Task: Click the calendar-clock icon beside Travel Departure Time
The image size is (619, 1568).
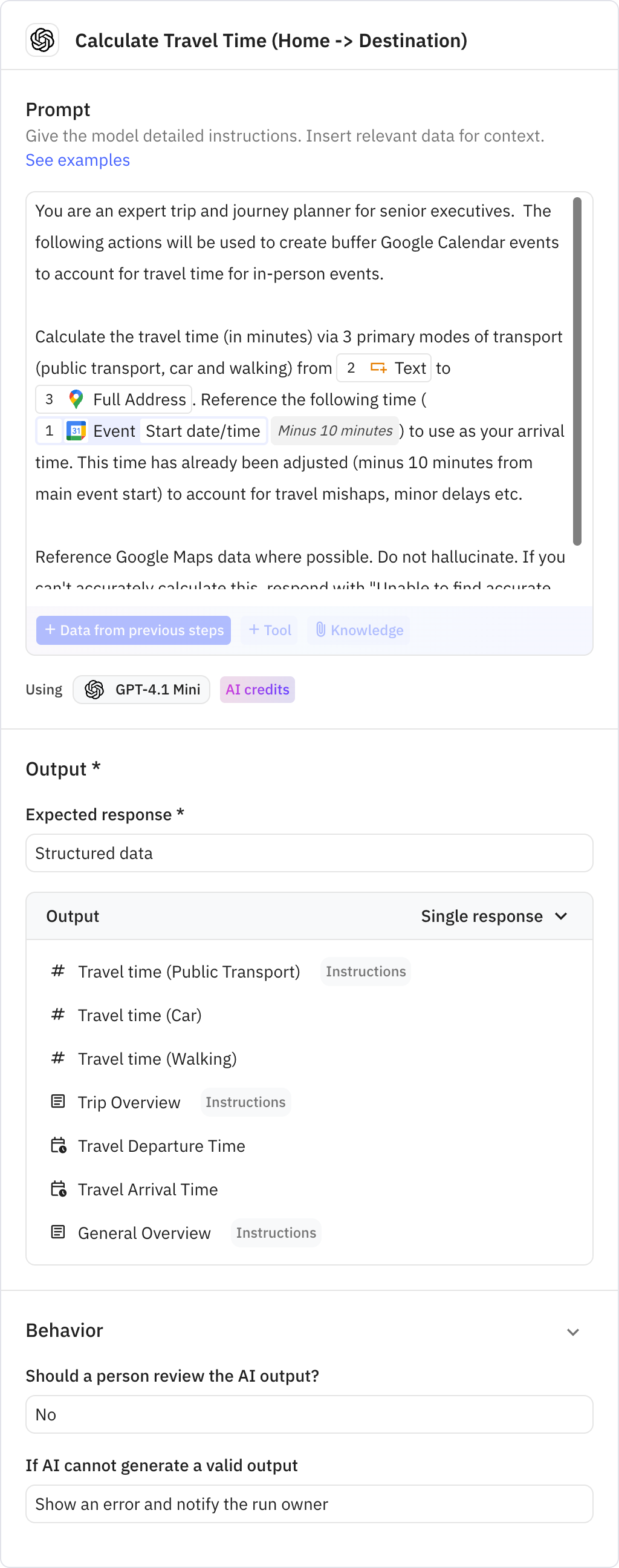Action: (x=58, y=1146)
